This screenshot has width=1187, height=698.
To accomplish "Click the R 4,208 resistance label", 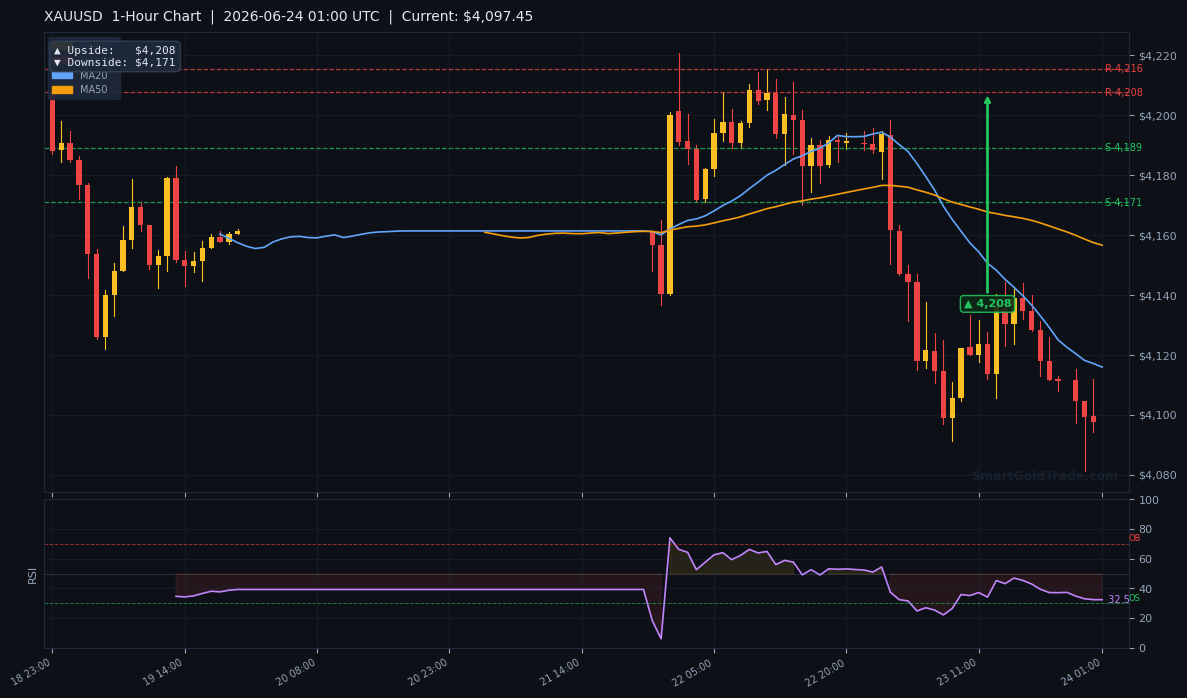I will (x=1123, y=92).
